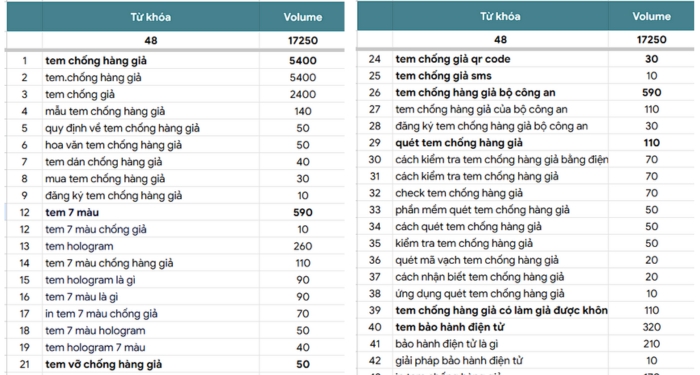
Task: Click the volume value 320
Action: (x=651, y=327)
